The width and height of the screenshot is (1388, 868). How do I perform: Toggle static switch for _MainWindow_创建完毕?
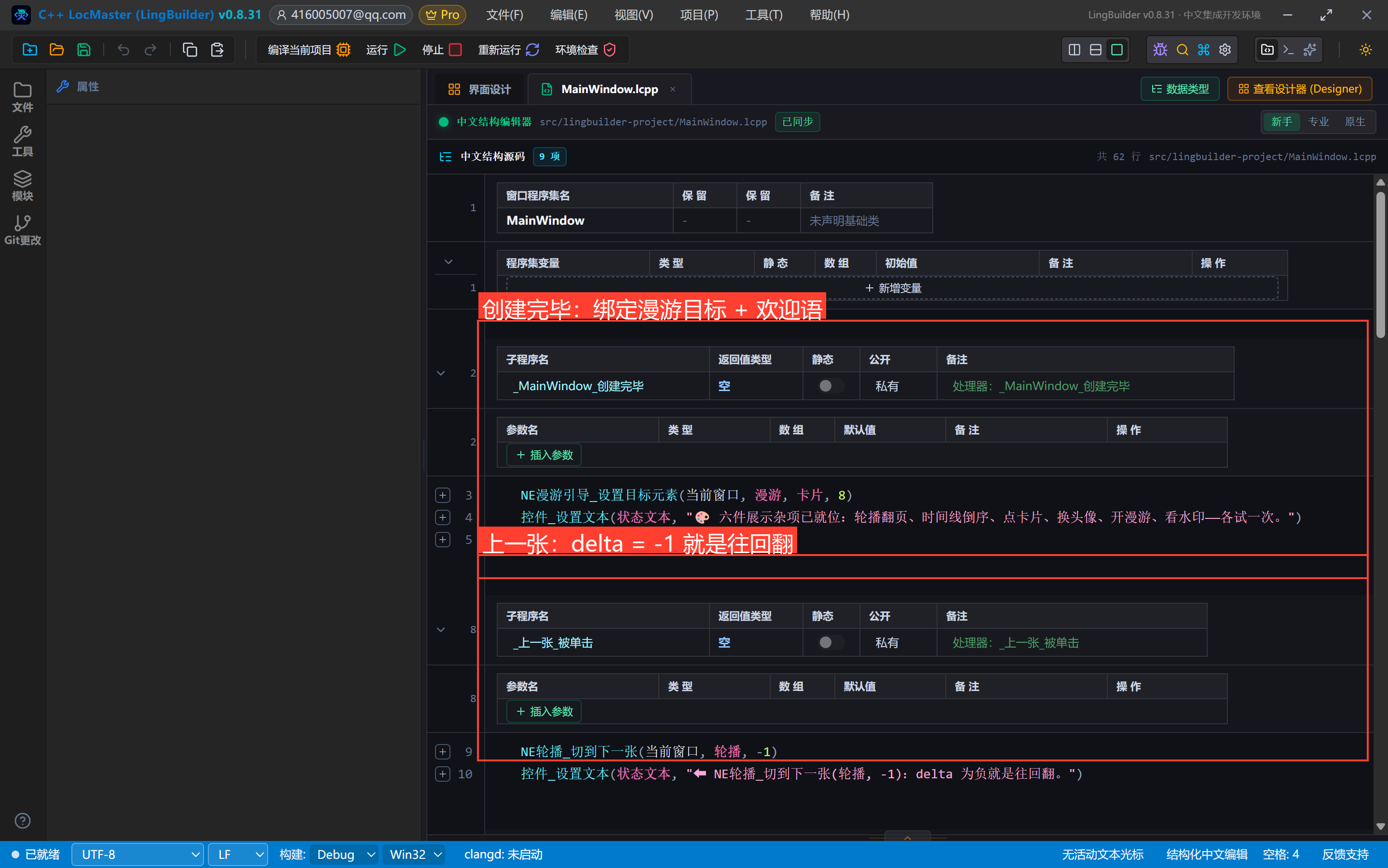click(830, 386)
